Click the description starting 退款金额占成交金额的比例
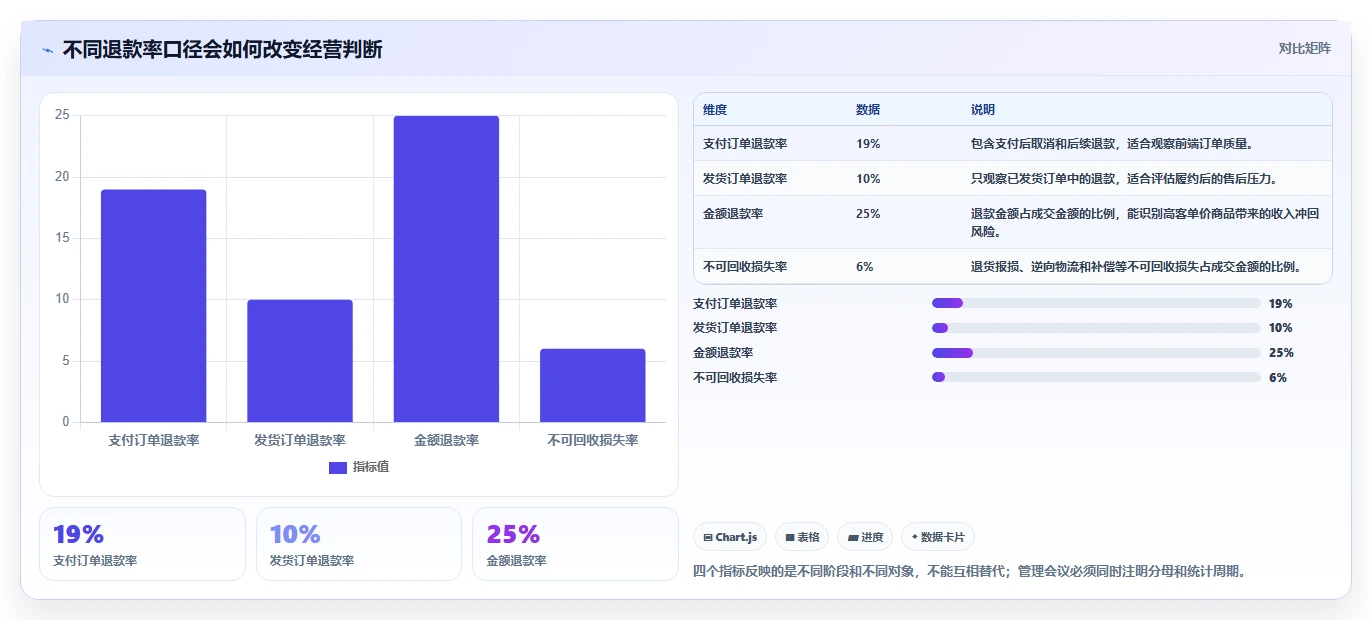This screenshot has width=1372, height=620. (x=1146, y=223)
